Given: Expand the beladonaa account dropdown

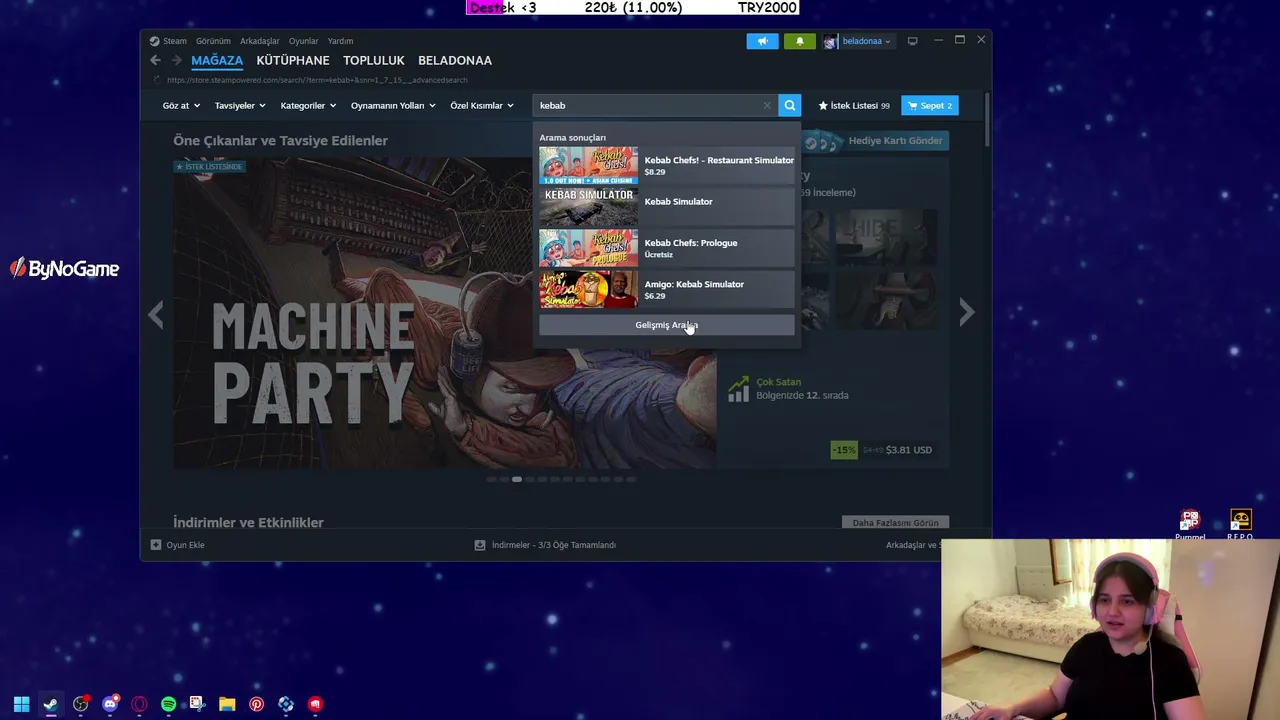Looking at the screenshot, I should (x=866, y=41).
